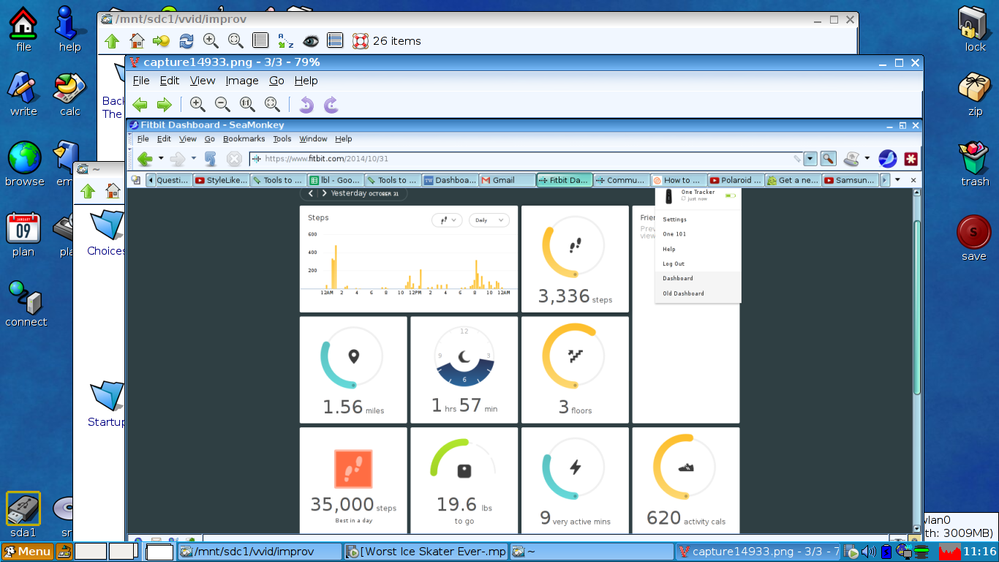The width and height of the screenshot is (999, 562).
Task: Open ROX help lifebuoy in improv window
Action: pyautogui.click(x=360, y=41)
